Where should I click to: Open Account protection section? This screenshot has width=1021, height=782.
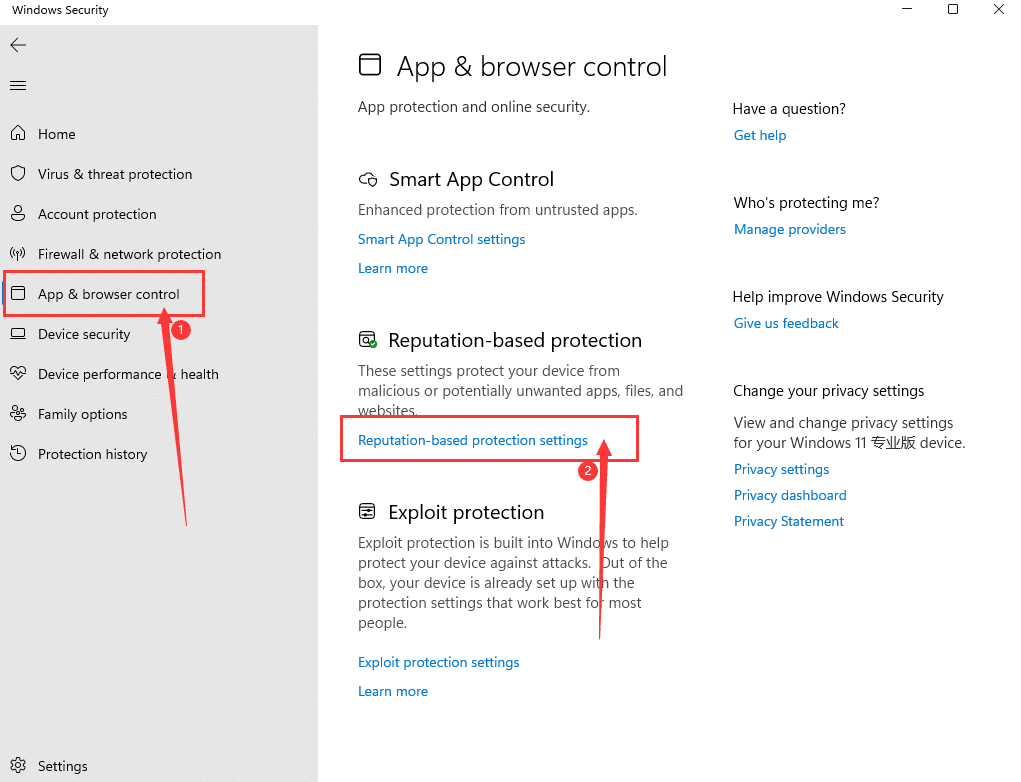(x=97, y=214)
